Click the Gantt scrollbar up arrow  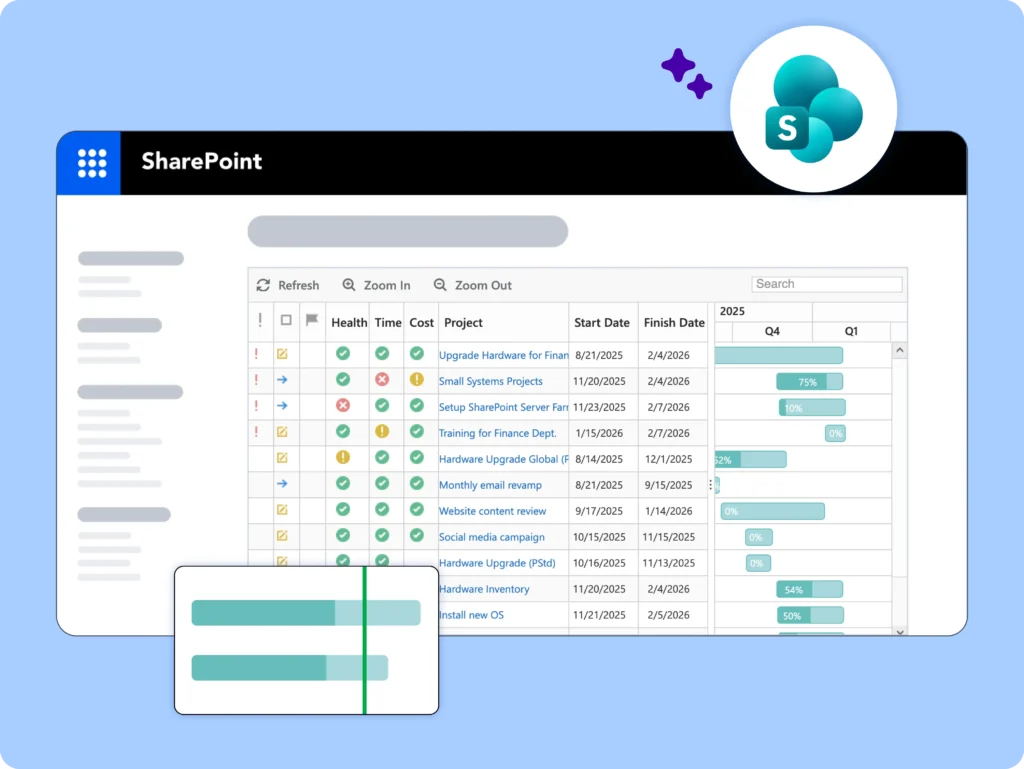coord(899,351)
